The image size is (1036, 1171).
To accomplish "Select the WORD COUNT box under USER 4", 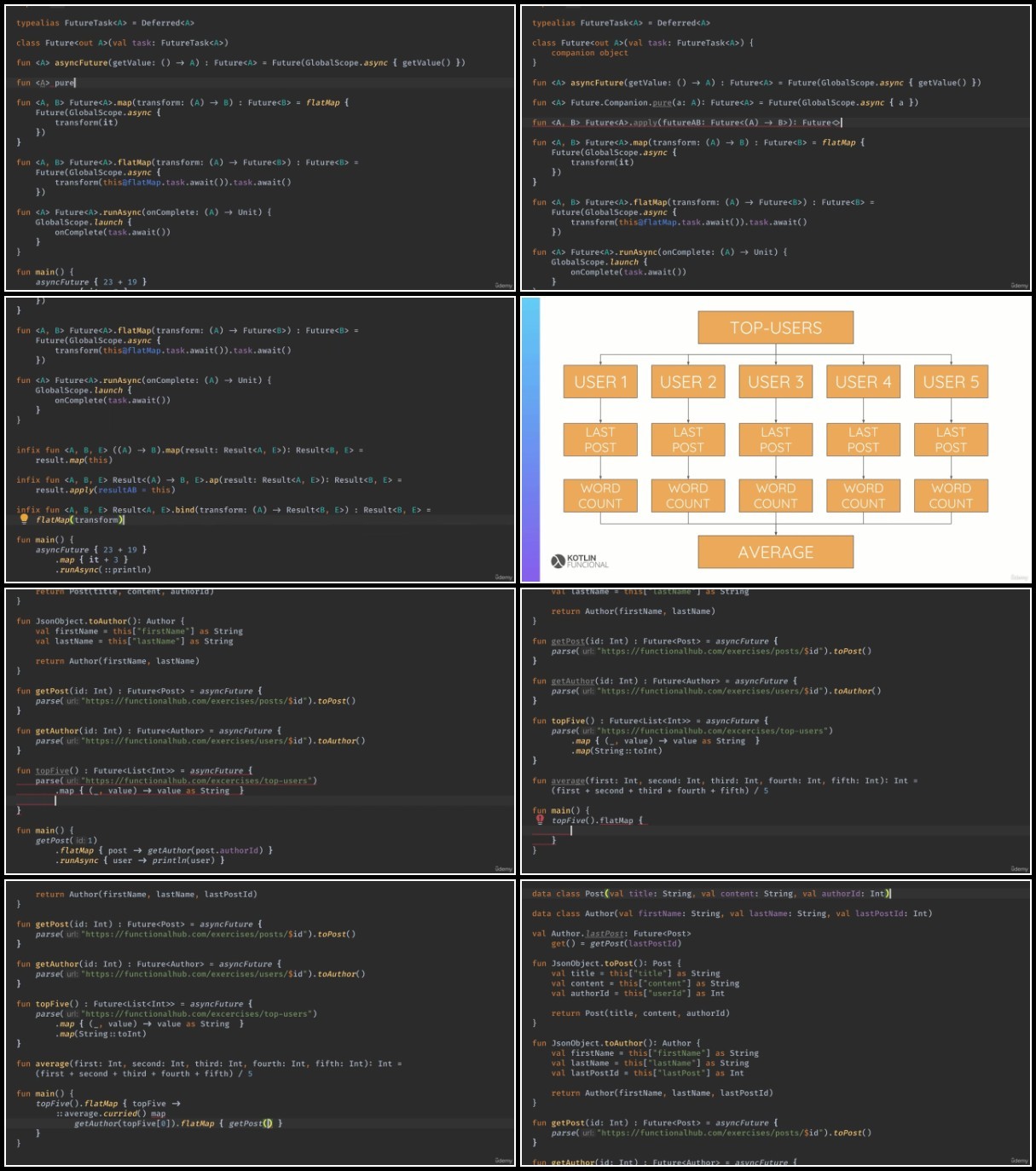I will coord(863,496).
